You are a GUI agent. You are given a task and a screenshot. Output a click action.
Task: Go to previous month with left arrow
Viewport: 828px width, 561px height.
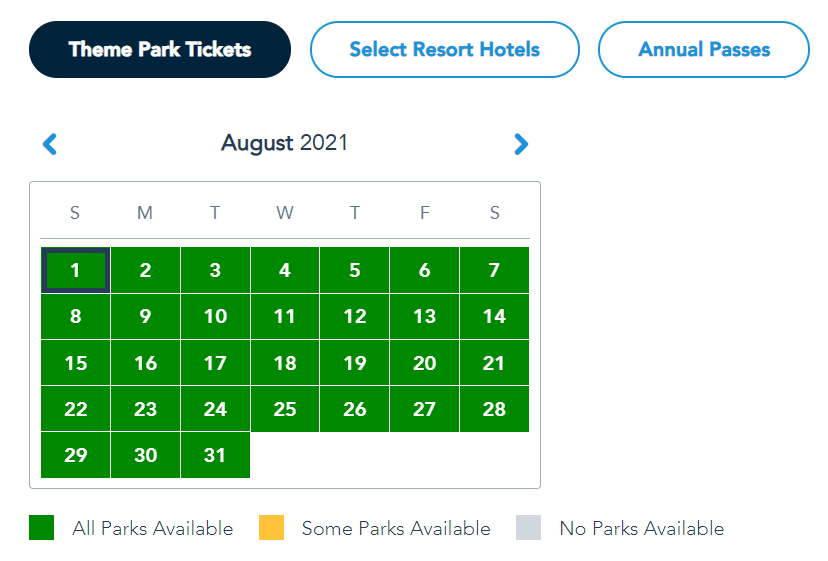click(x=50, y=144)
